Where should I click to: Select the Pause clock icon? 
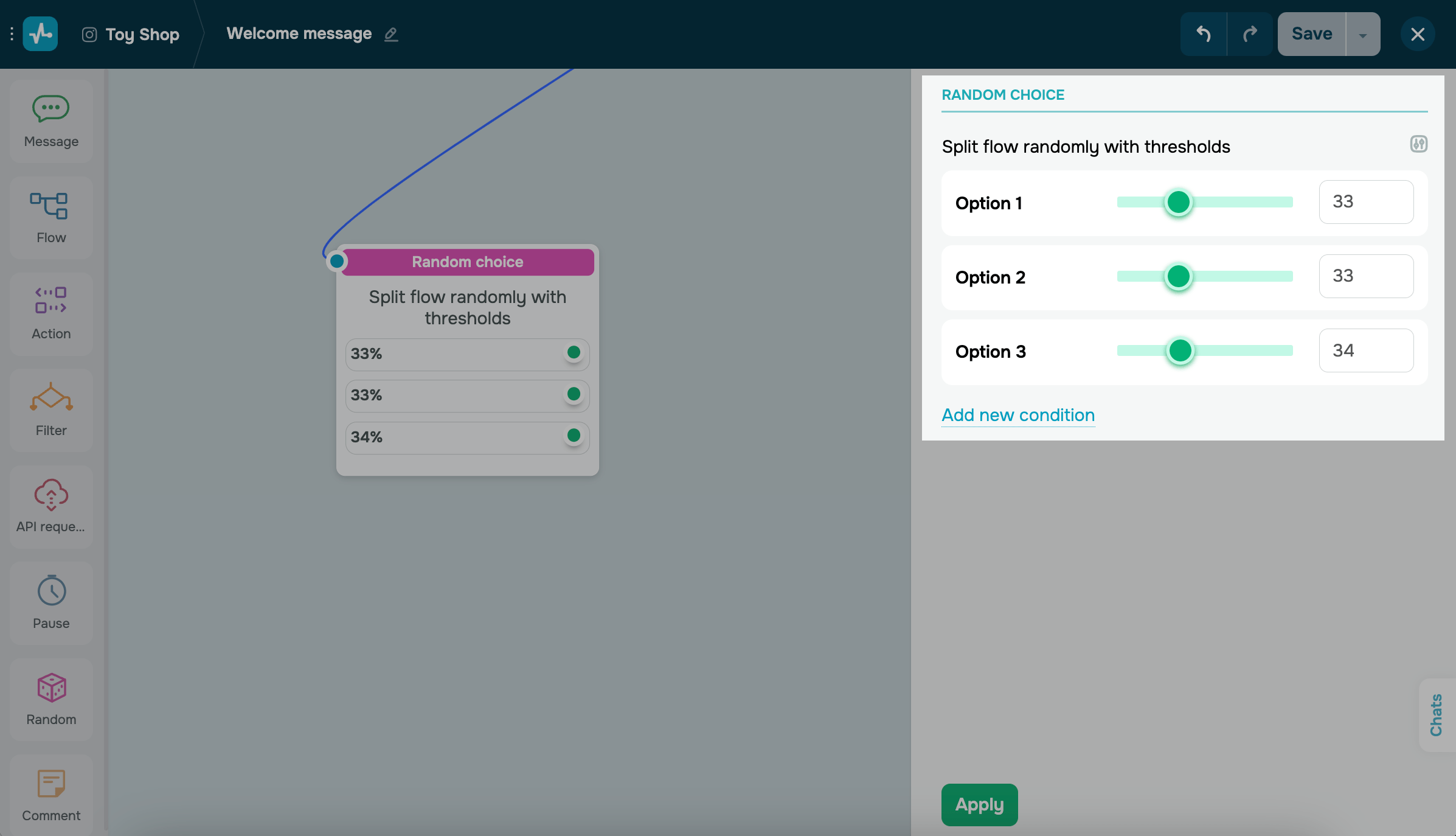[x=51, y=590]
